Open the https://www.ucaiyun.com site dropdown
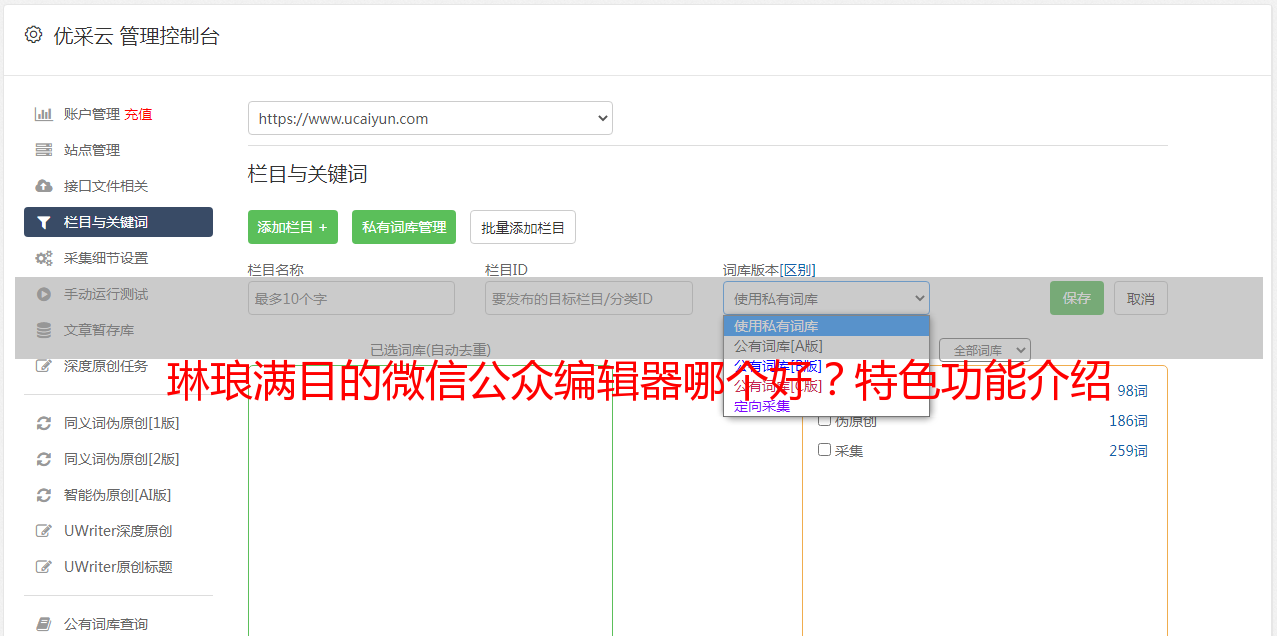This screenshot has width=1277, height=636. coord(430,118)
